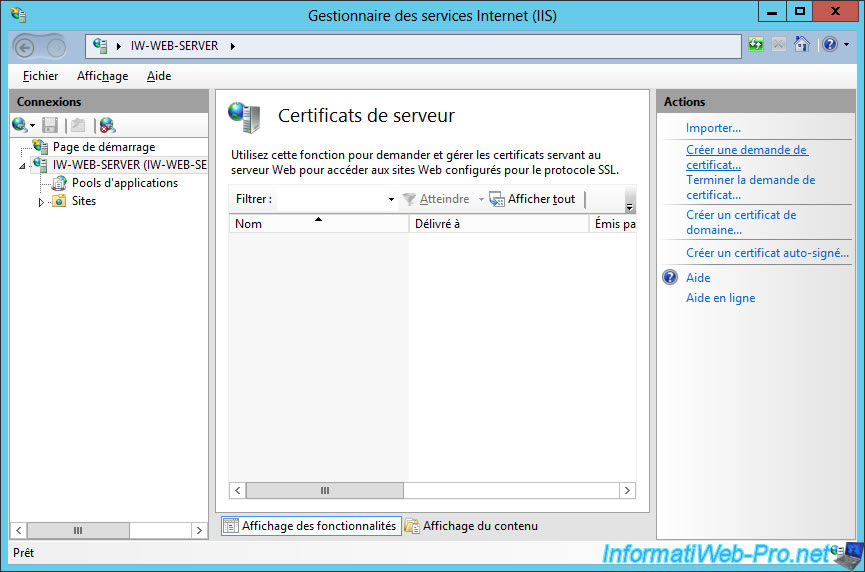Screen dimensions: 865x572
Task: Sort by the Émis par column header
Action: pos(613,223)
